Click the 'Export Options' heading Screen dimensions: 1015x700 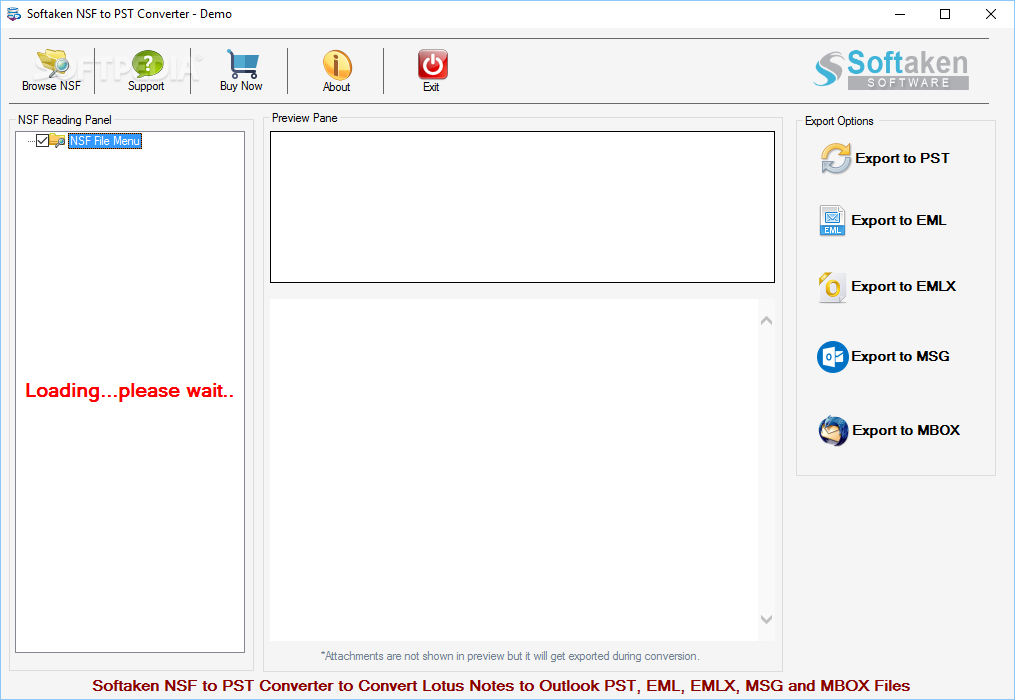[x=839, y=121]
